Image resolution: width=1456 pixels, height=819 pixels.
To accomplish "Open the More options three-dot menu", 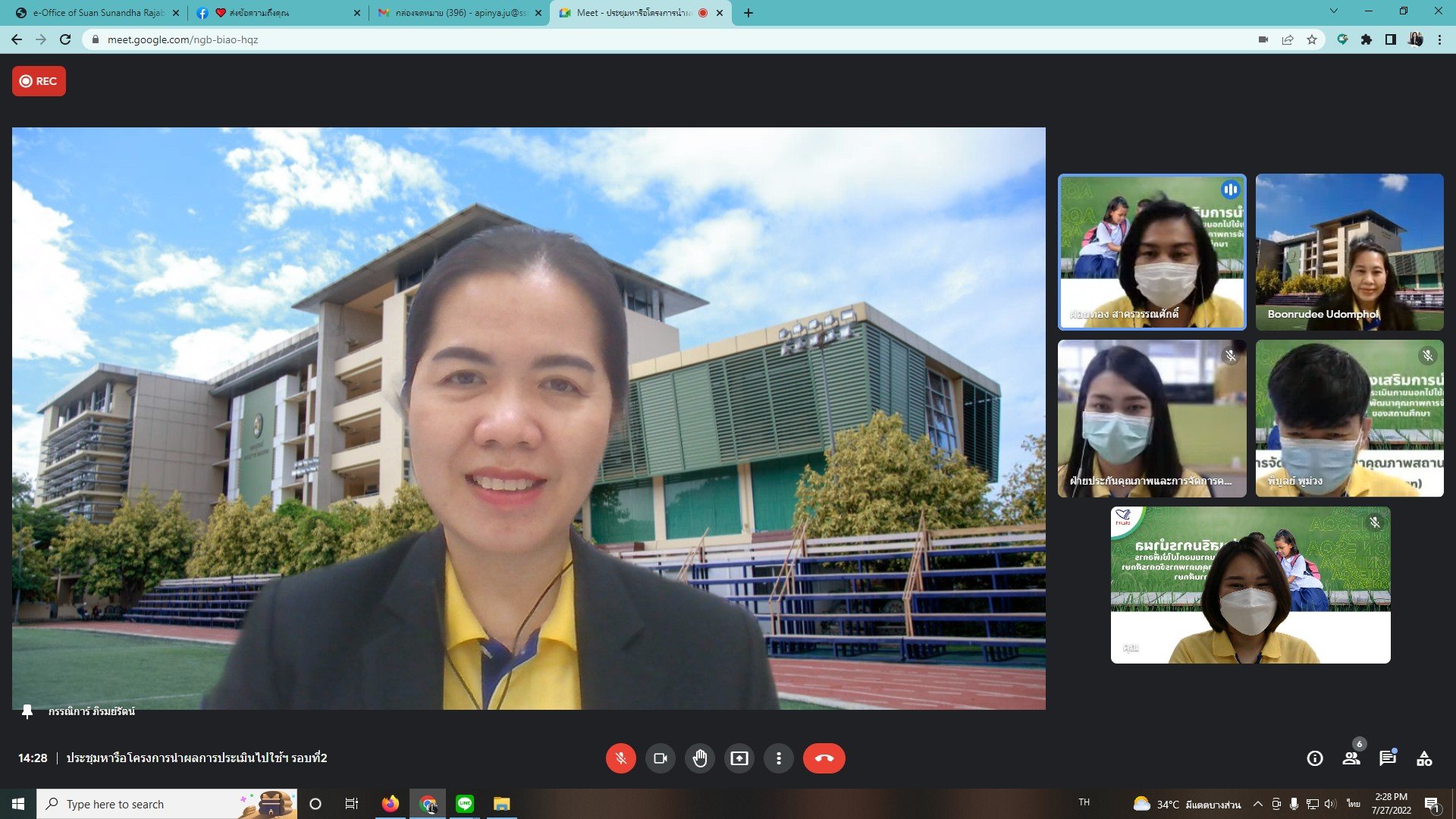I will (x=778, y=758).
